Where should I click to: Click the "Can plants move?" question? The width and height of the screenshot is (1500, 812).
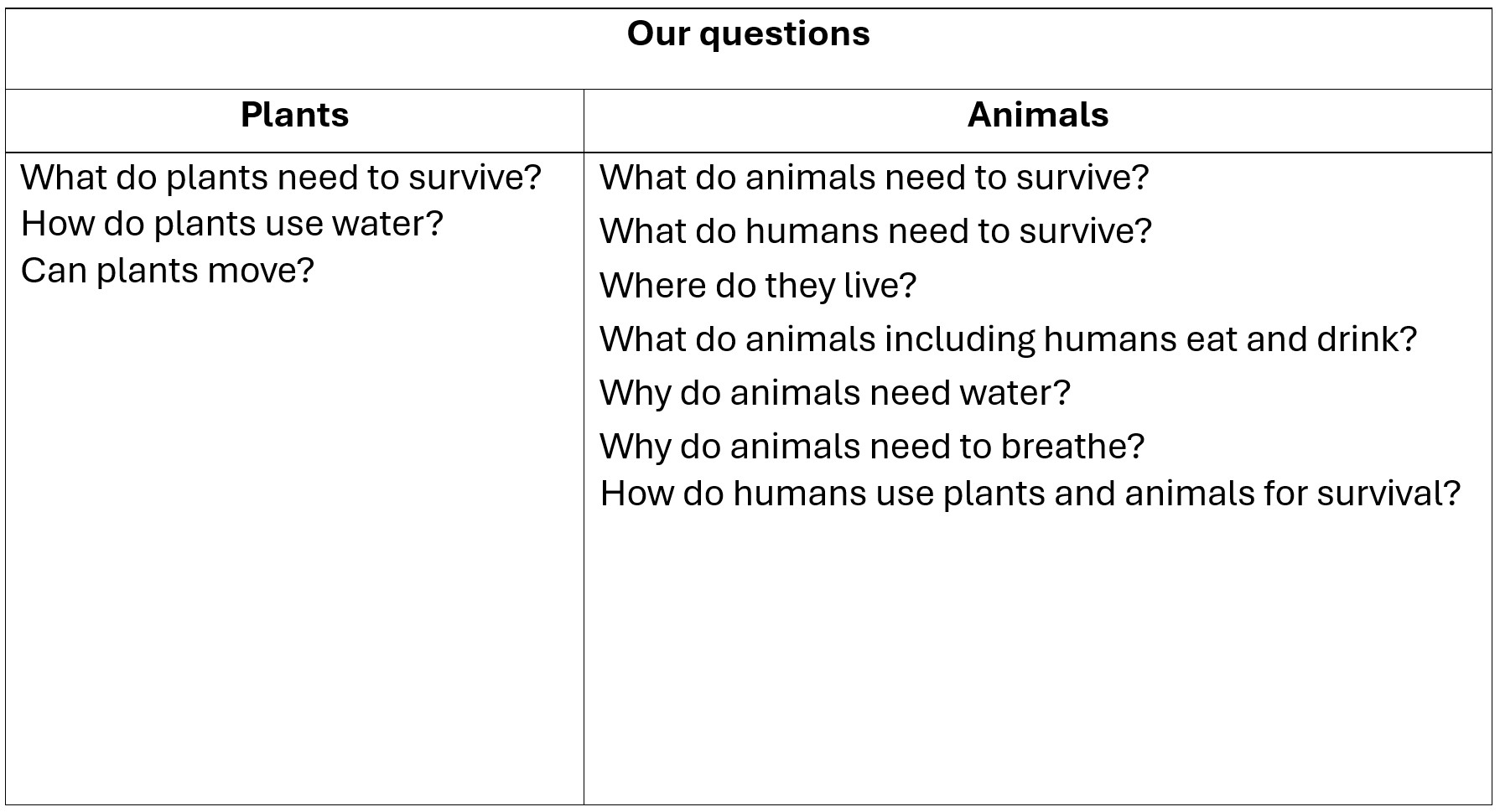pos(167,271)
